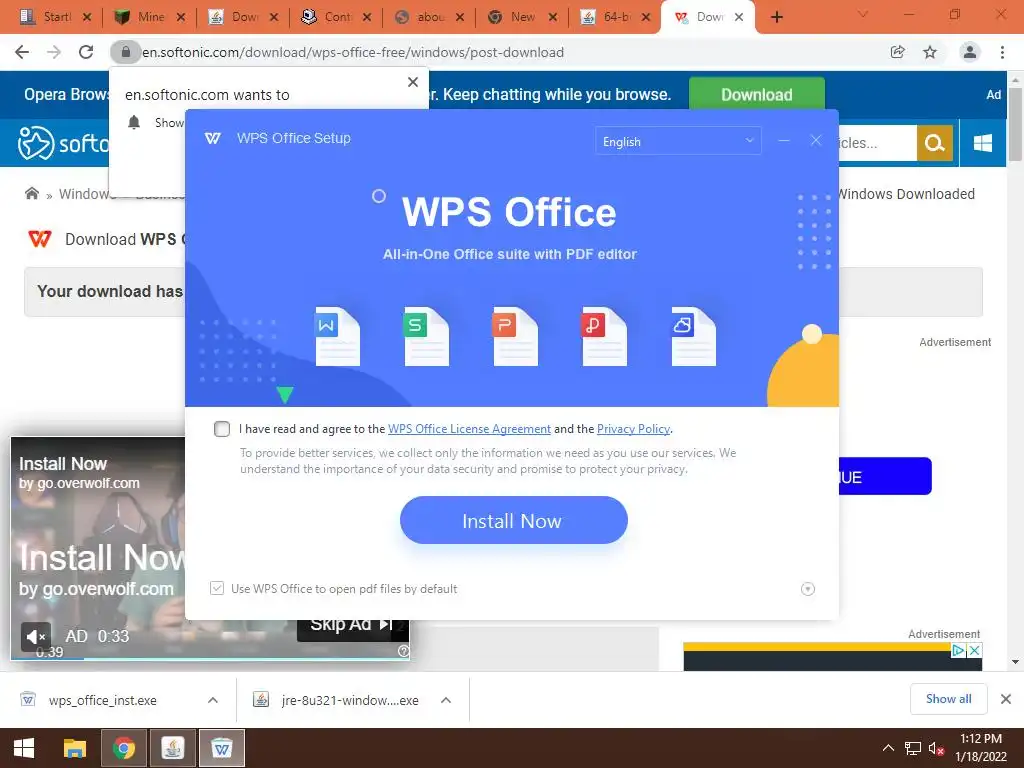Click the Softonic search magnifier button

click(x=935, y=142)
